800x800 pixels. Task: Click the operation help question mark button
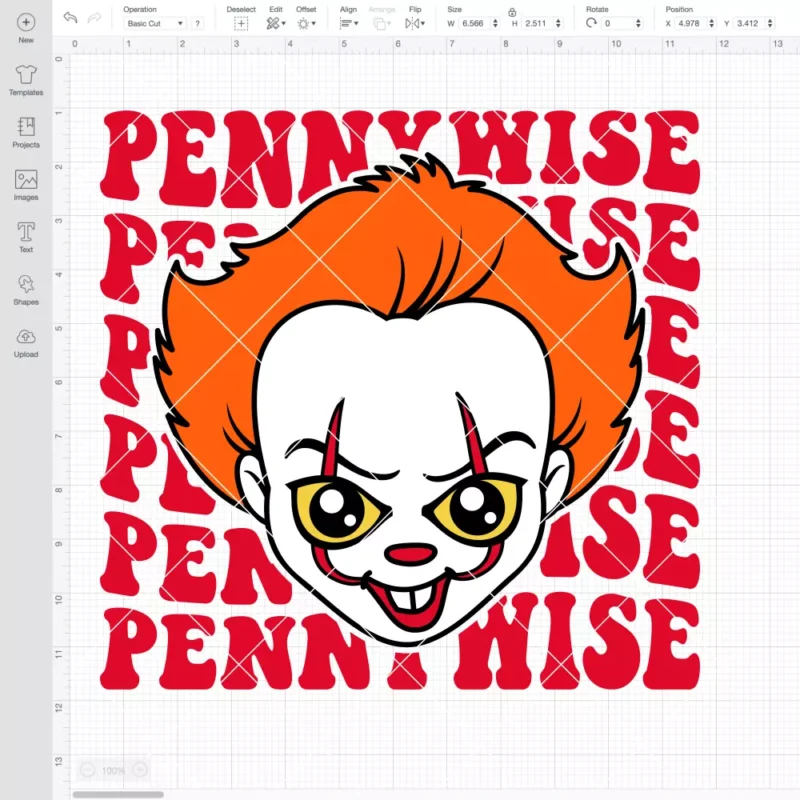click(x=197, y=23)
